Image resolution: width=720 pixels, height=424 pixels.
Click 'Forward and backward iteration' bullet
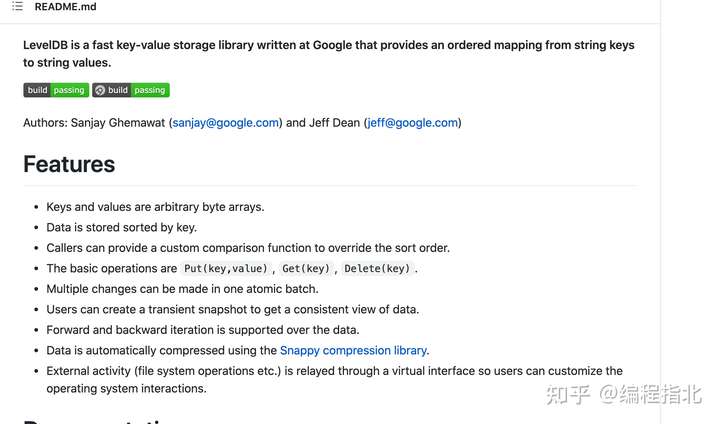203,330
